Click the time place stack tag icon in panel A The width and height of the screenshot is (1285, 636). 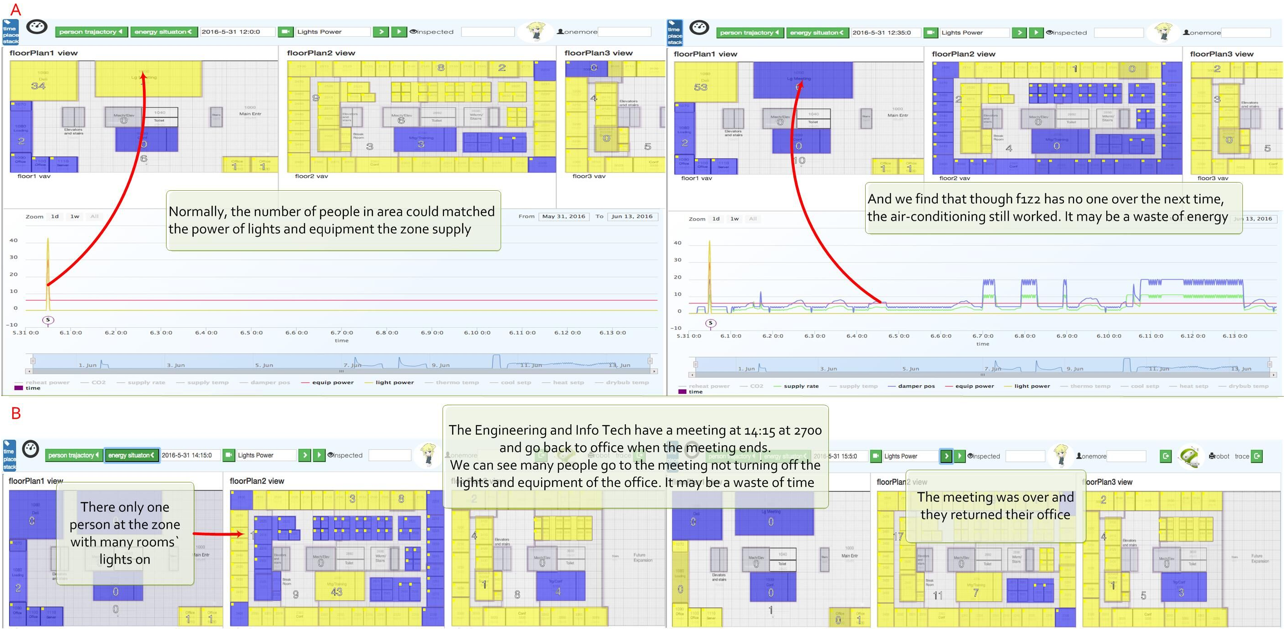(10, 31)
